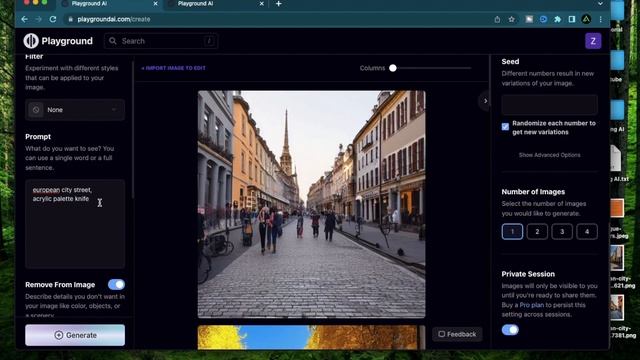Open the Filter None dropdown
Screen dimensions: 640x360
coord(75,110)
